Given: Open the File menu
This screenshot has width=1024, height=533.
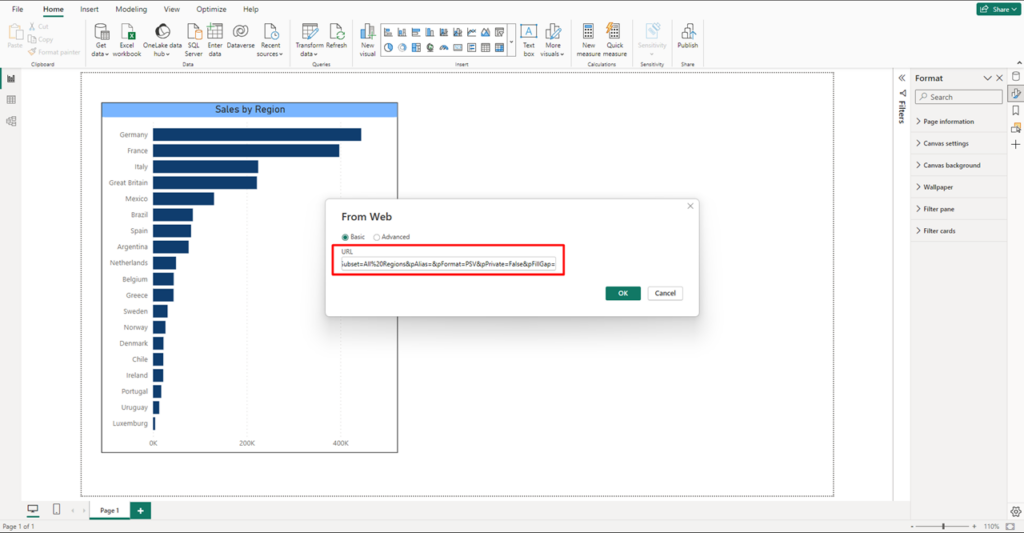Looking at the screenshot, I should coord(18,9).
